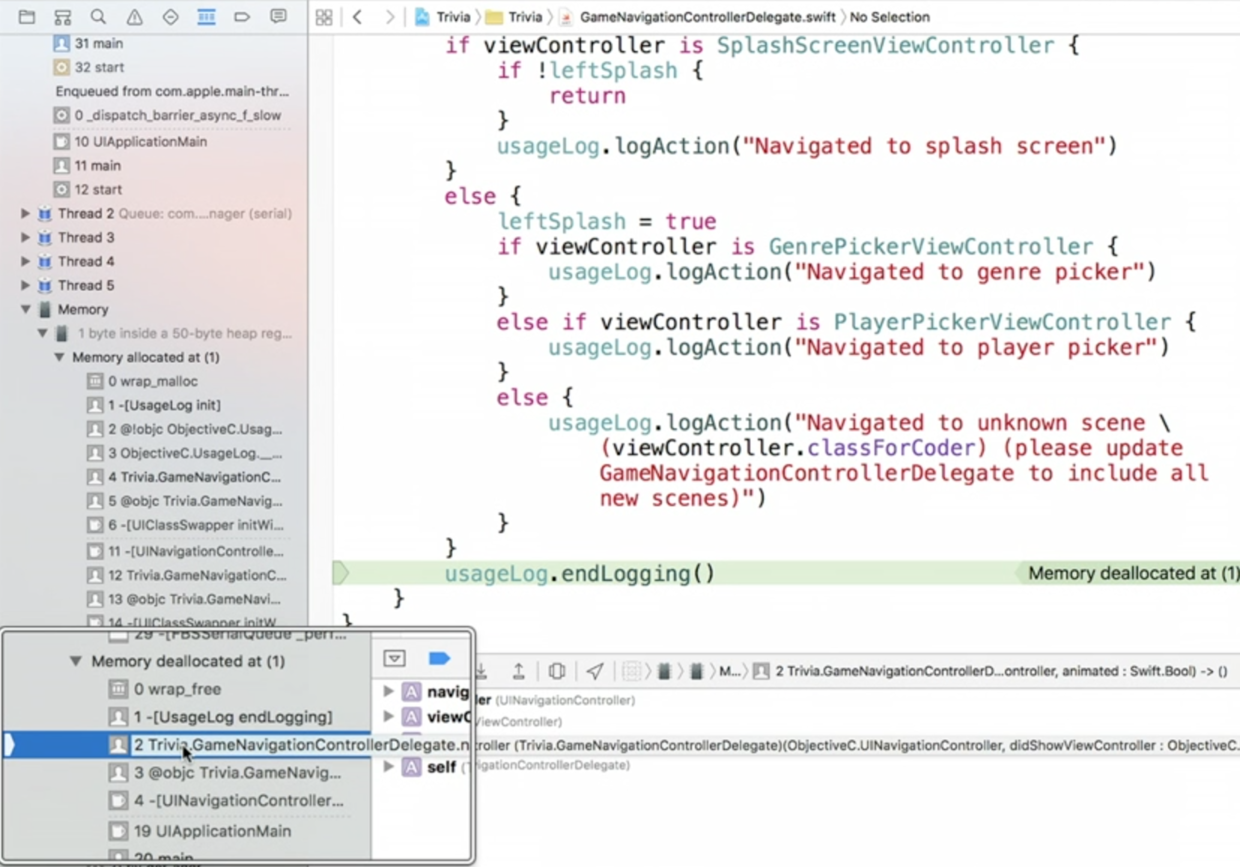This screenshot has width=1240, height=867.
Task: Show the Issue navigator warning triangle
Action: coord(135,17)
